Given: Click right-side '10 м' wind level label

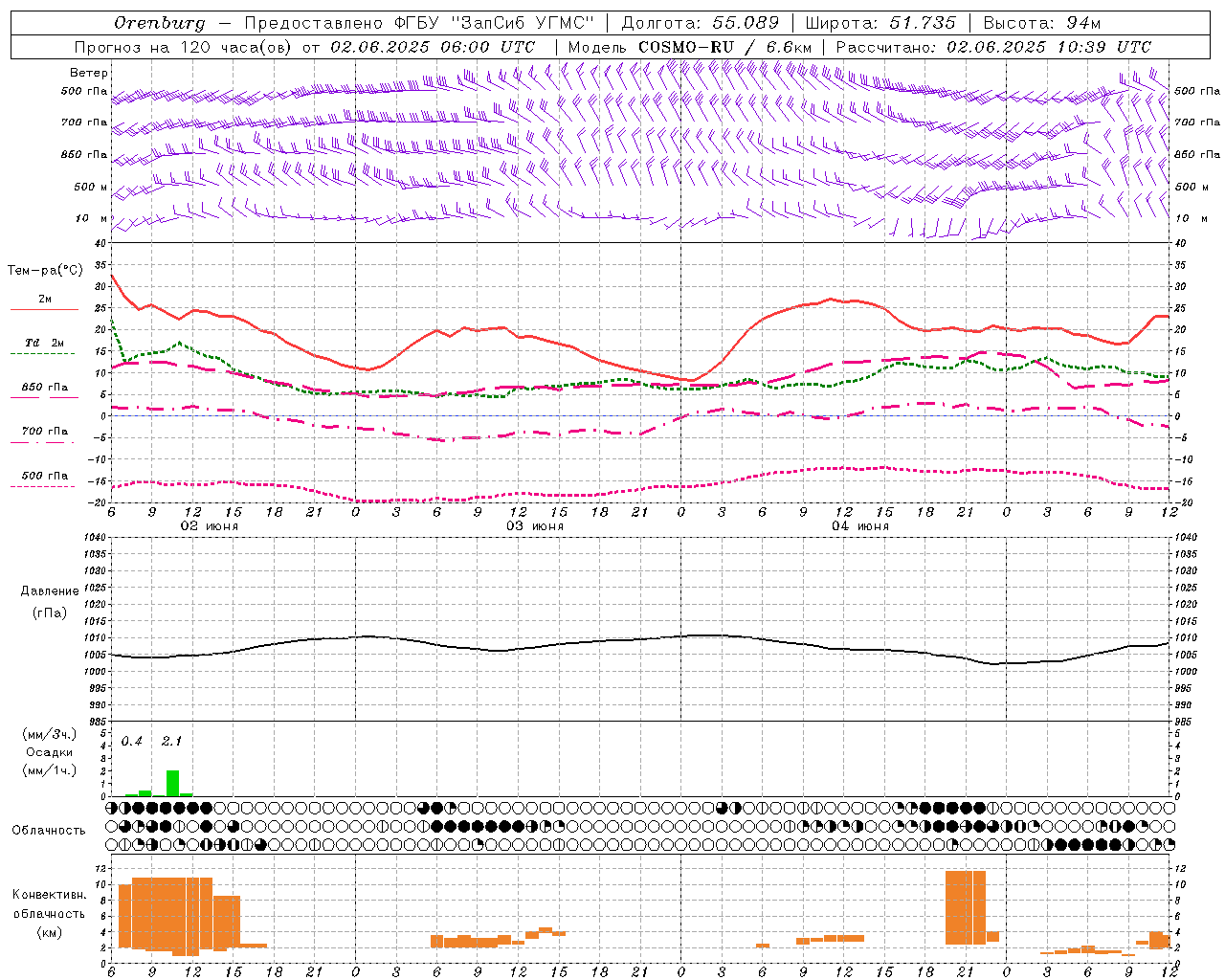Looking at the screenshot, I should [x=1190, y=218].
